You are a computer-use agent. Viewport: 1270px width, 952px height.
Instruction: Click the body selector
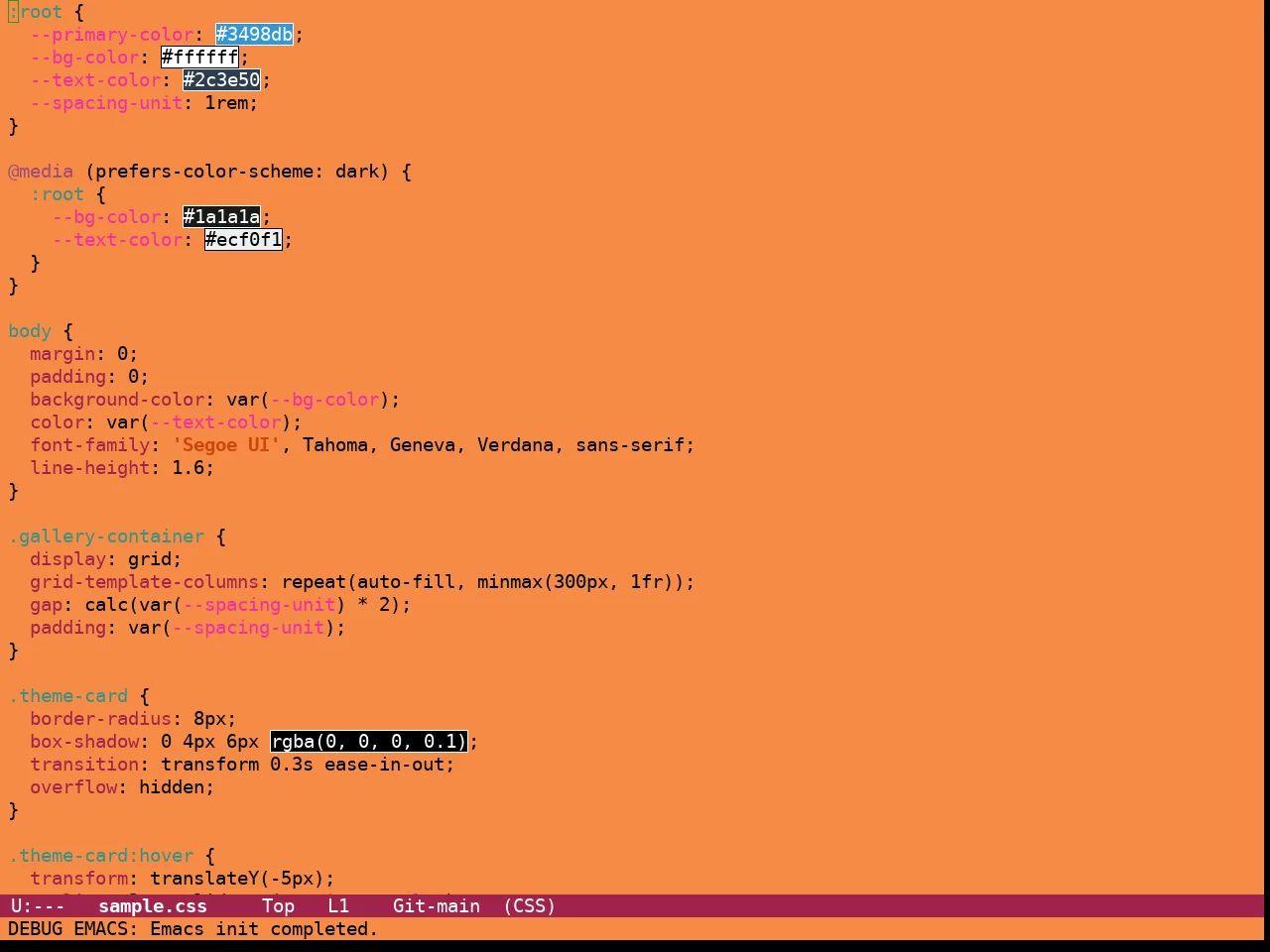pos(30,331)
